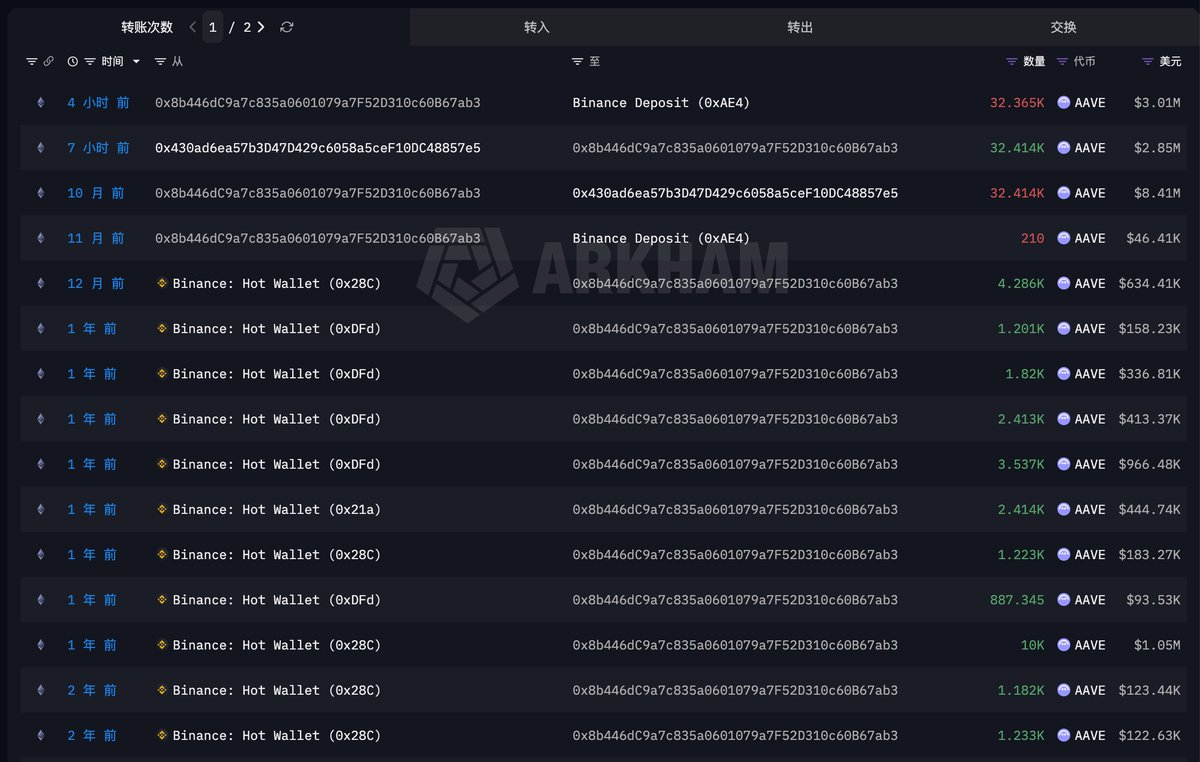
Task: Click the $336.81K USD value
Action: point(1149,374)
